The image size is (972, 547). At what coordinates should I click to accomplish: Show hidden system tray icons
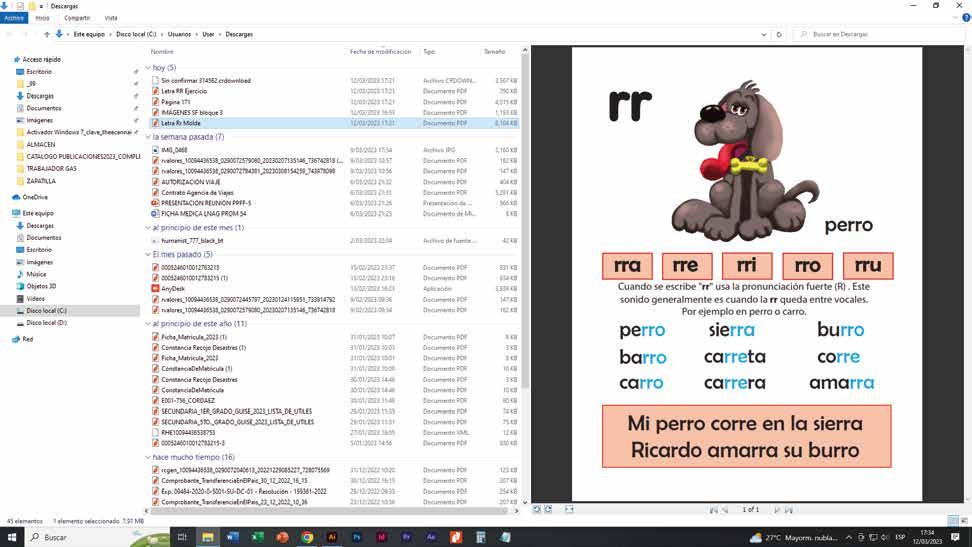pos(849,537)
